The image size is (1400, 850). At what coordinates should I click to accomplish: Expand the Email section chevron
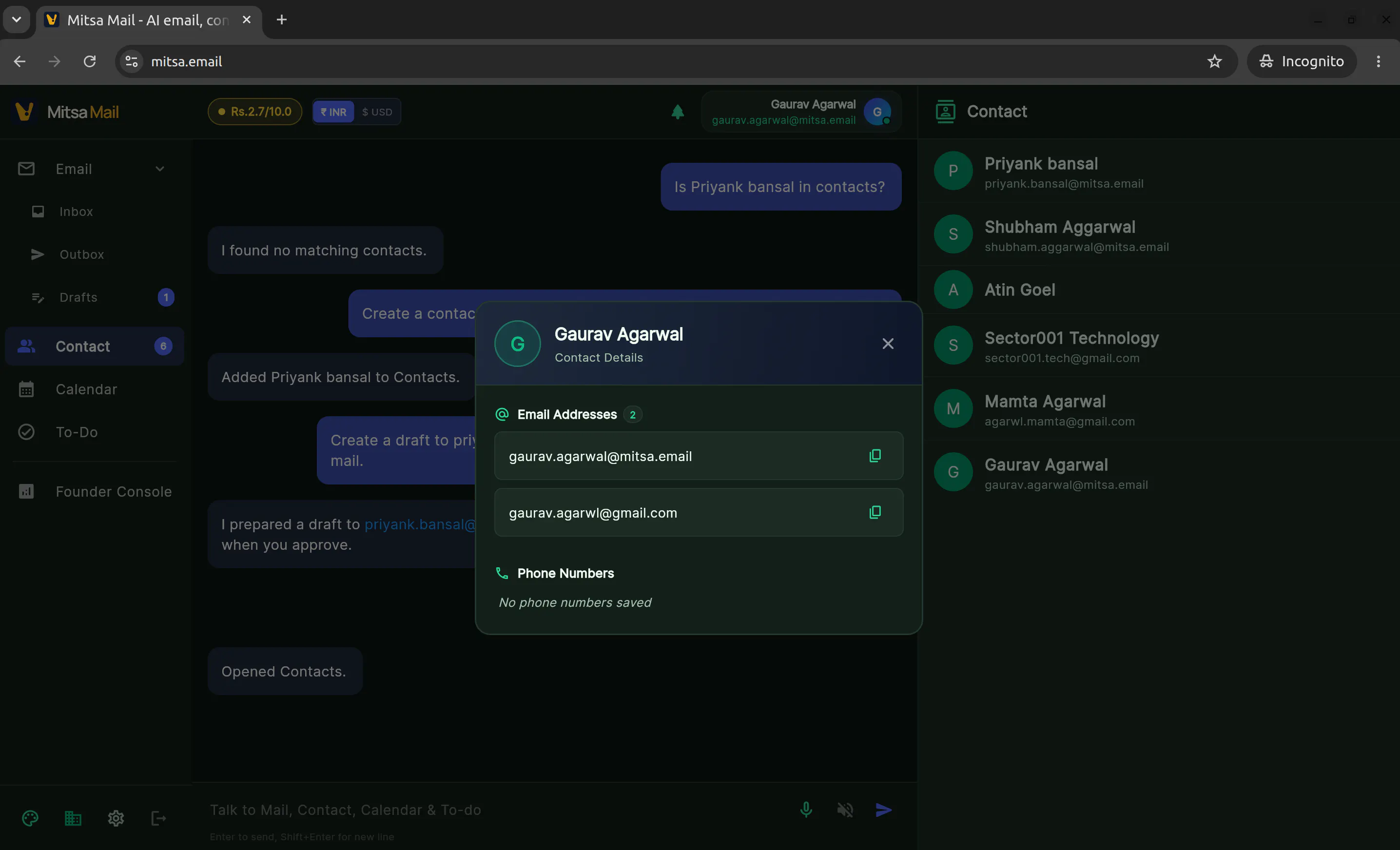160,169
